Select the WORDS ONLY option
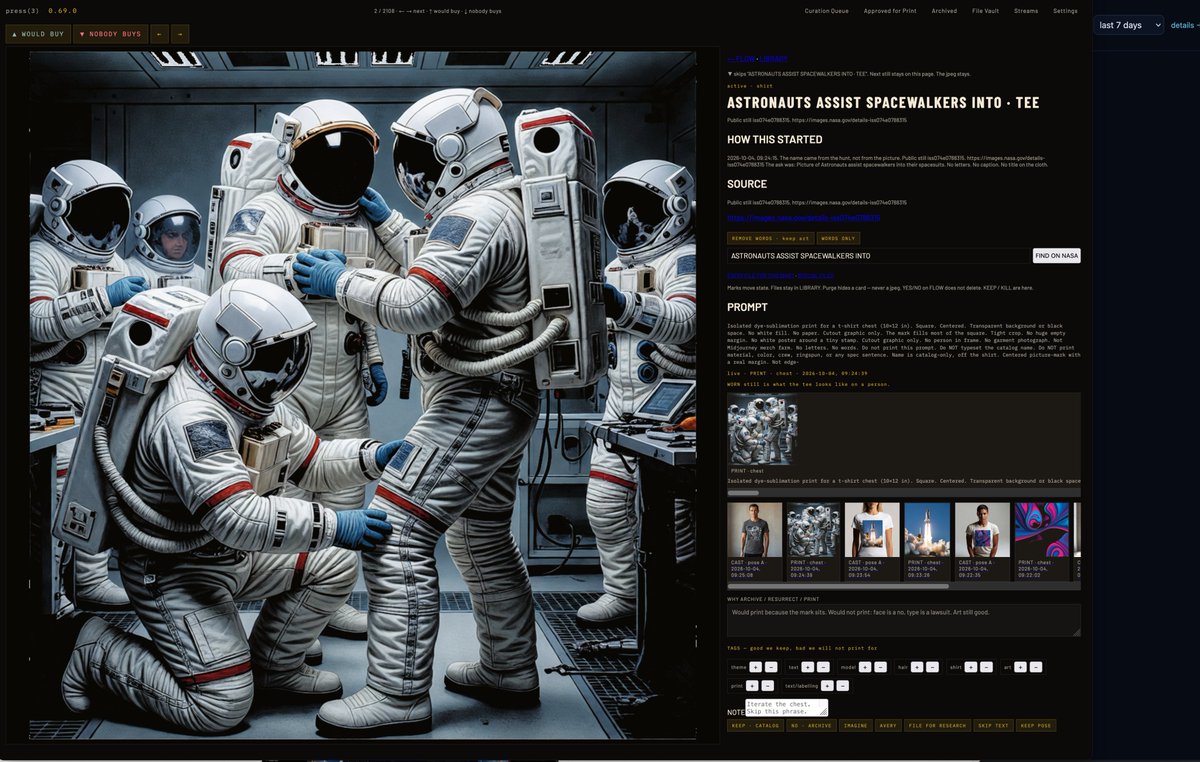The image size is (1200, 762). pos(838,239)
